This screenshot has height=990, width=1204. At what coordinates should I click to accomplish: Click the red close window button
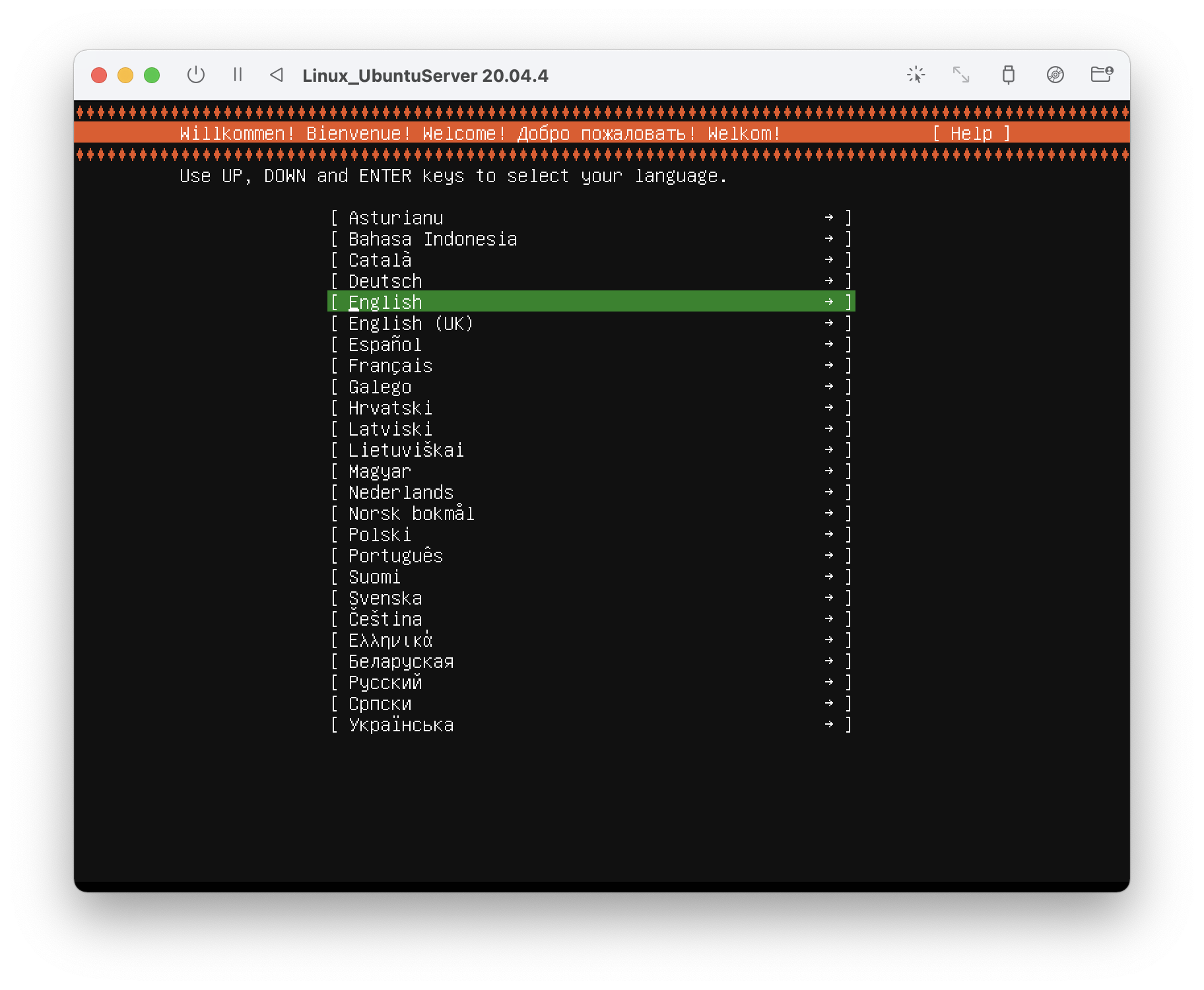99,75
